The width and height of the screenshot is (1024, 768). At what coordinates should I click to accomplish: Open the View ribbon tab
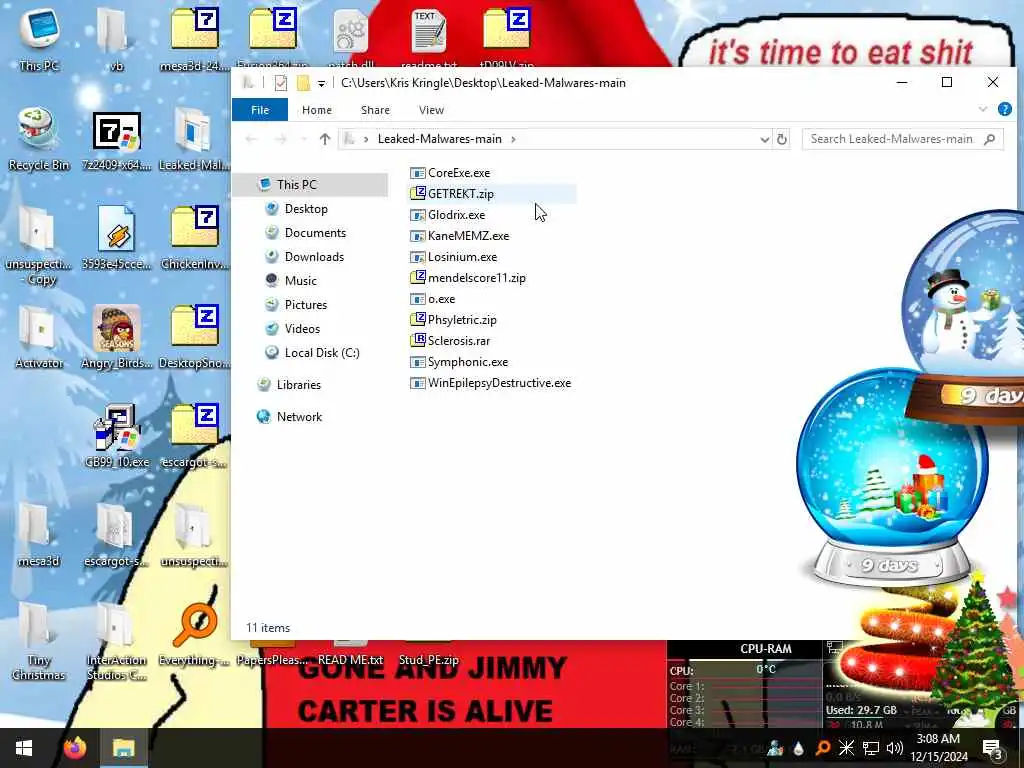pyautogui.click(x=431, y=110)
